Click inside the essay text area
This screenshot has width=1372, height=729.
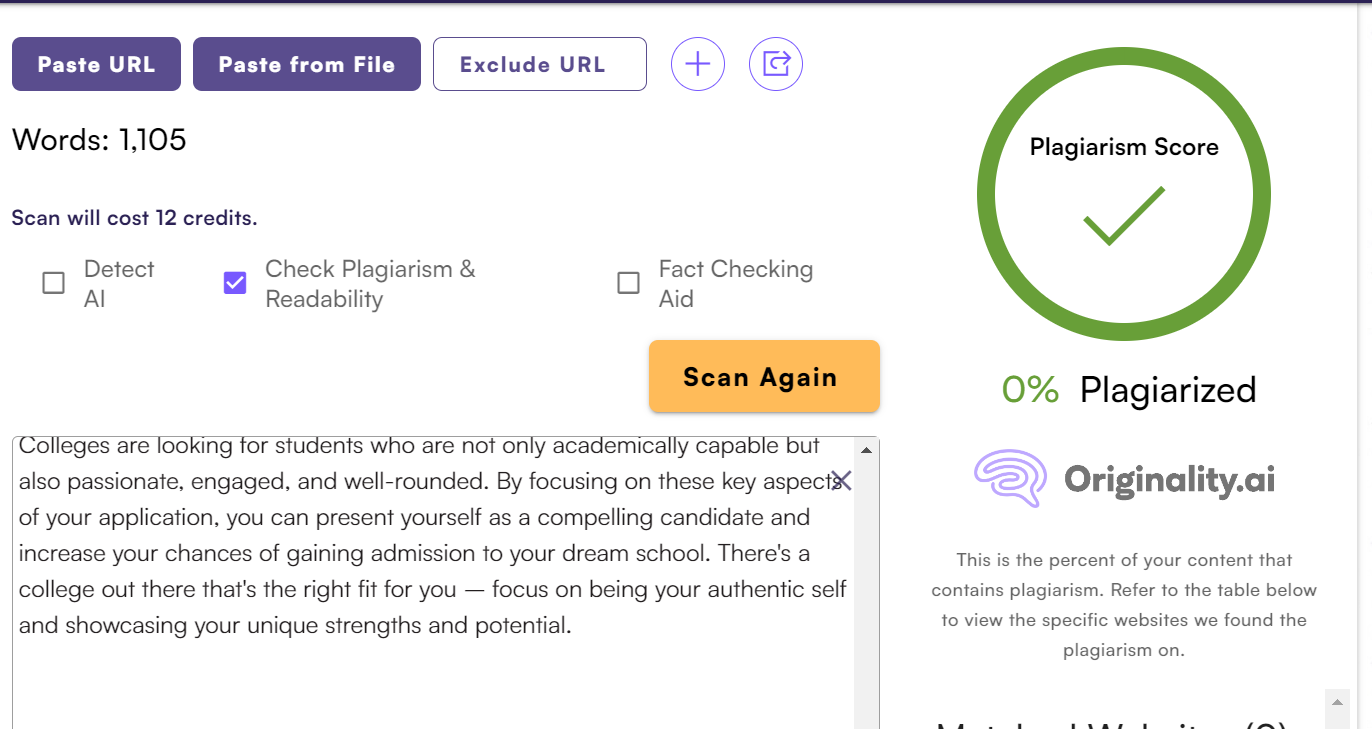[433, 583]
